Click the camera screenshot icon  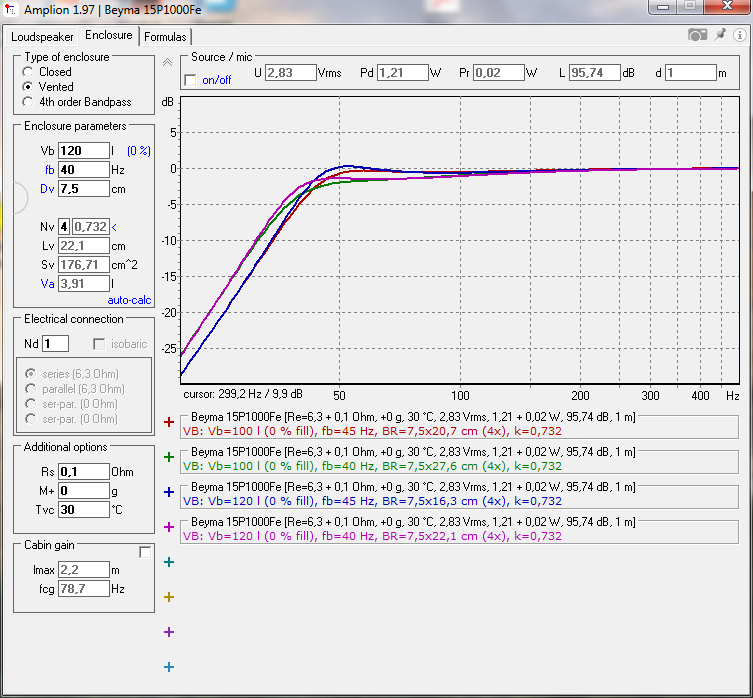(x=697, y=35)
